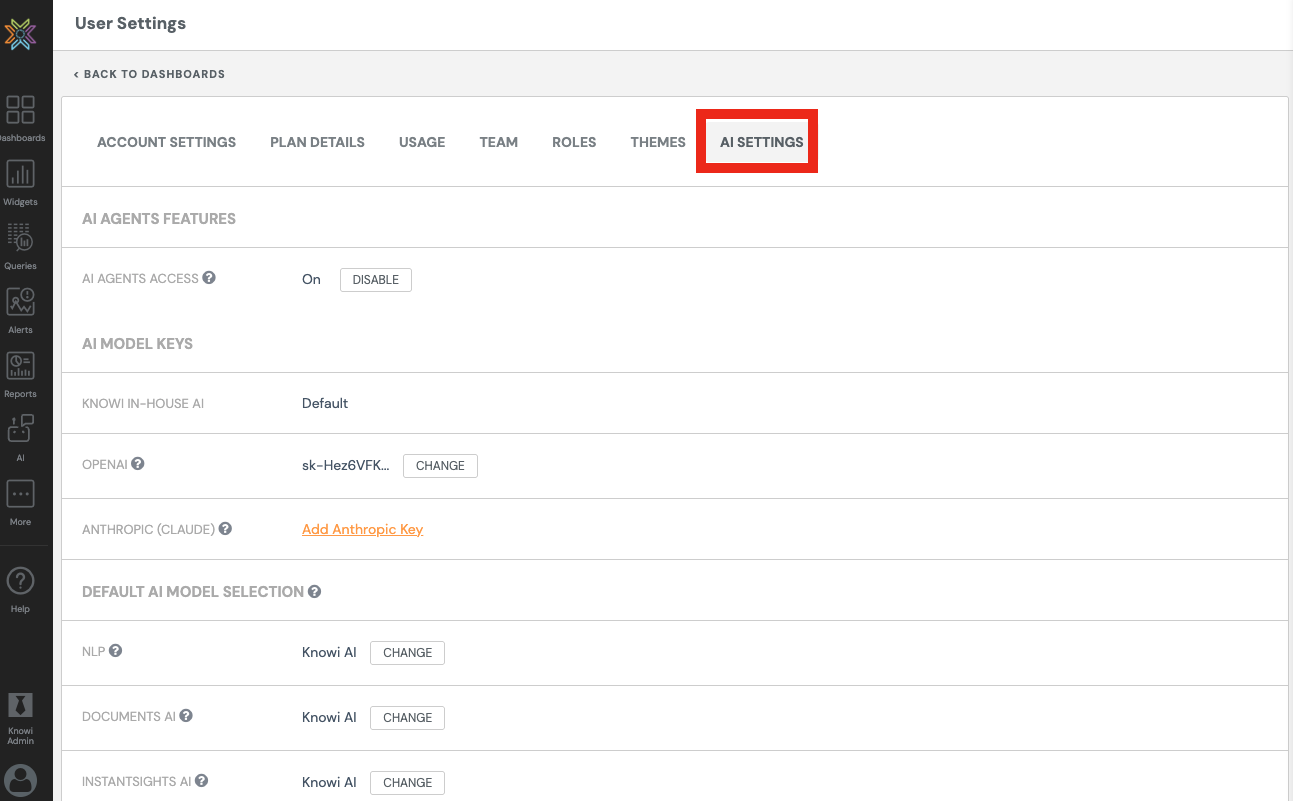Screen dimensions: 1293x801
Task: Disable AI Agents Access
Action: [x=376, y=280]
